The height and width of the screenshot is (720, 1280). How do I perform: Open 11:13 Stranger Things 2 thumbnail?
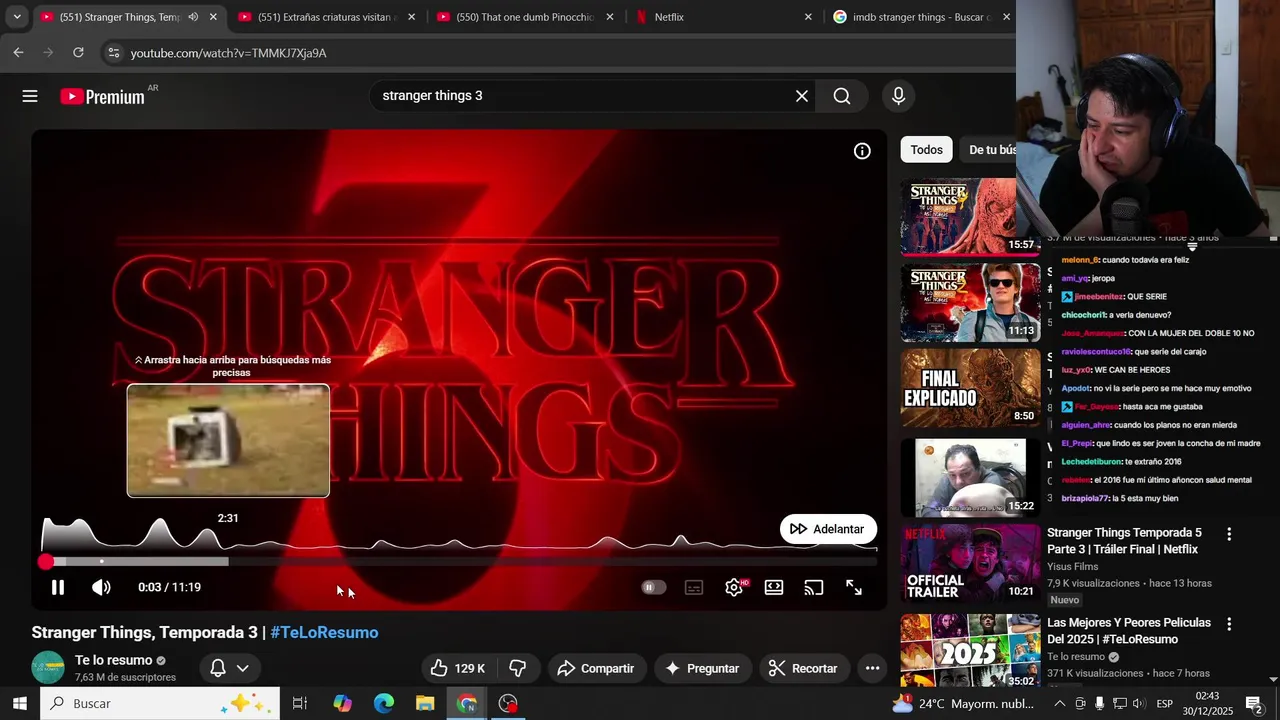tap(970, 302)
